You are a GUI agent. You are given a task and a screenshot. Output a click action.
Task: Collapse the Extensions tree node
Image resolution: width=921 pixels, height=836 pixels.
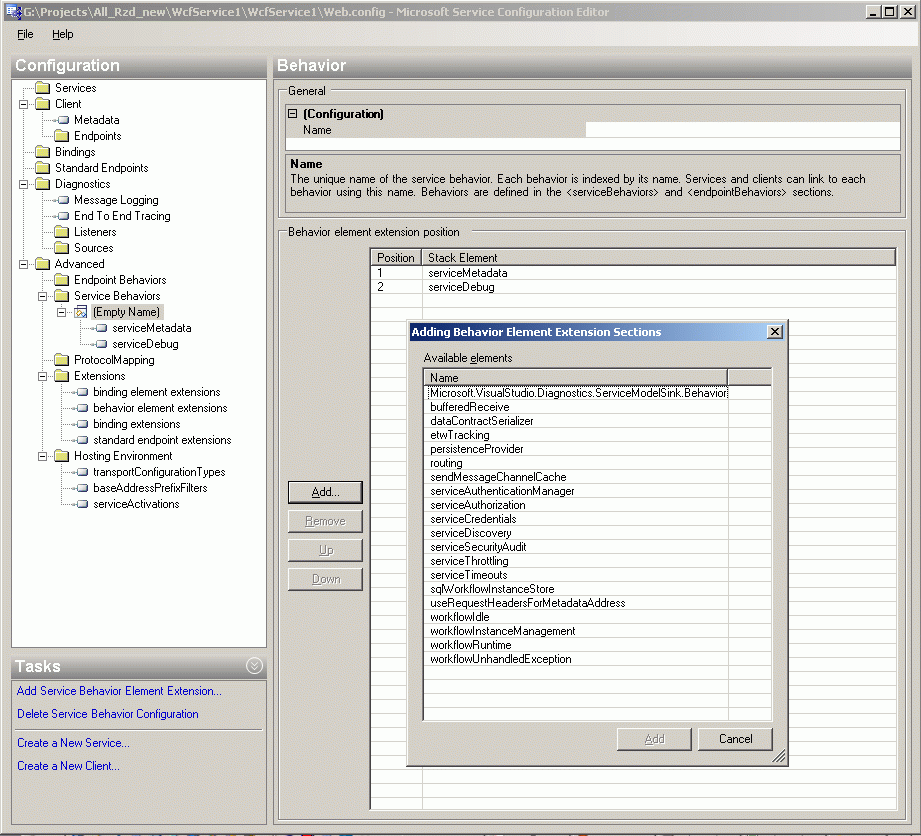[x=42, y=376]
